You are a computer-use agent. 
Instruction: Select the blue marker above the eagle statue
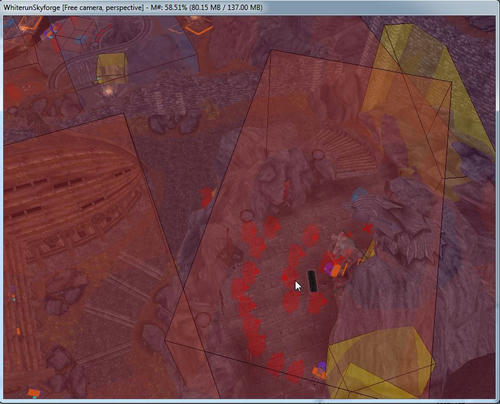(359, 194)
